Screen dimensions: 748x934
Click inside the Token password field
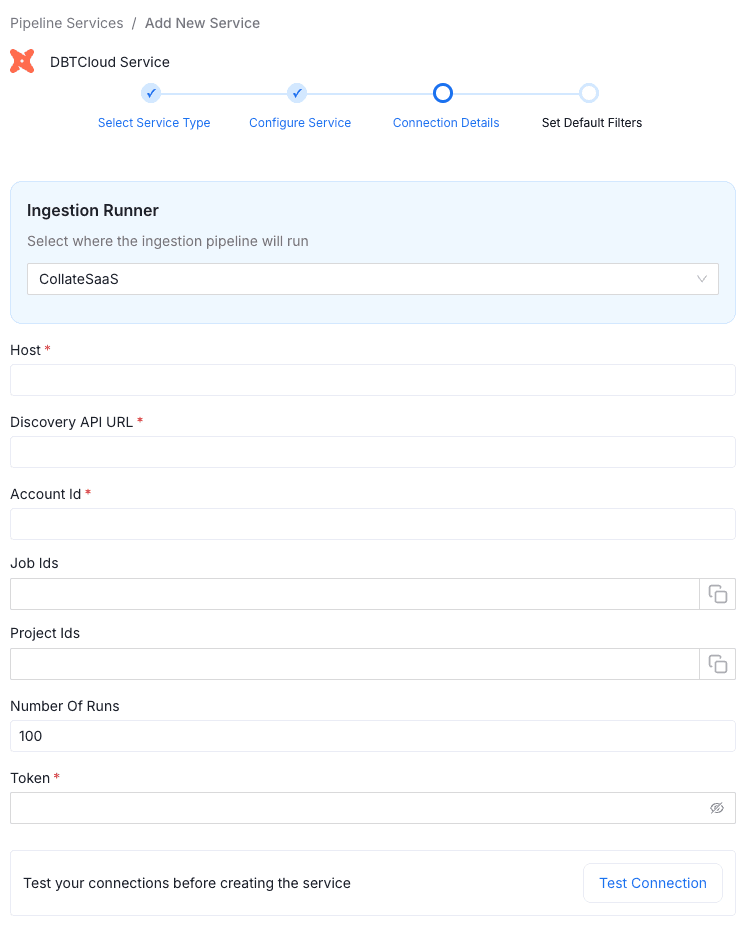(355, 808)
